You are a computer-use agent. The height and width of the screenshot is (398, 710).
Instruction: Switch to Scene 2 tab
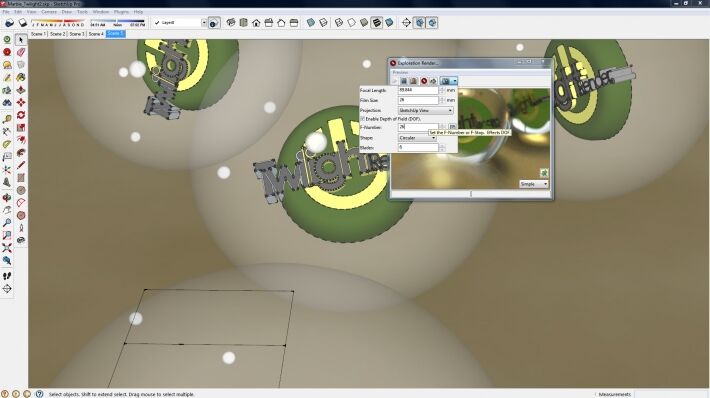[x=58, y=34]
